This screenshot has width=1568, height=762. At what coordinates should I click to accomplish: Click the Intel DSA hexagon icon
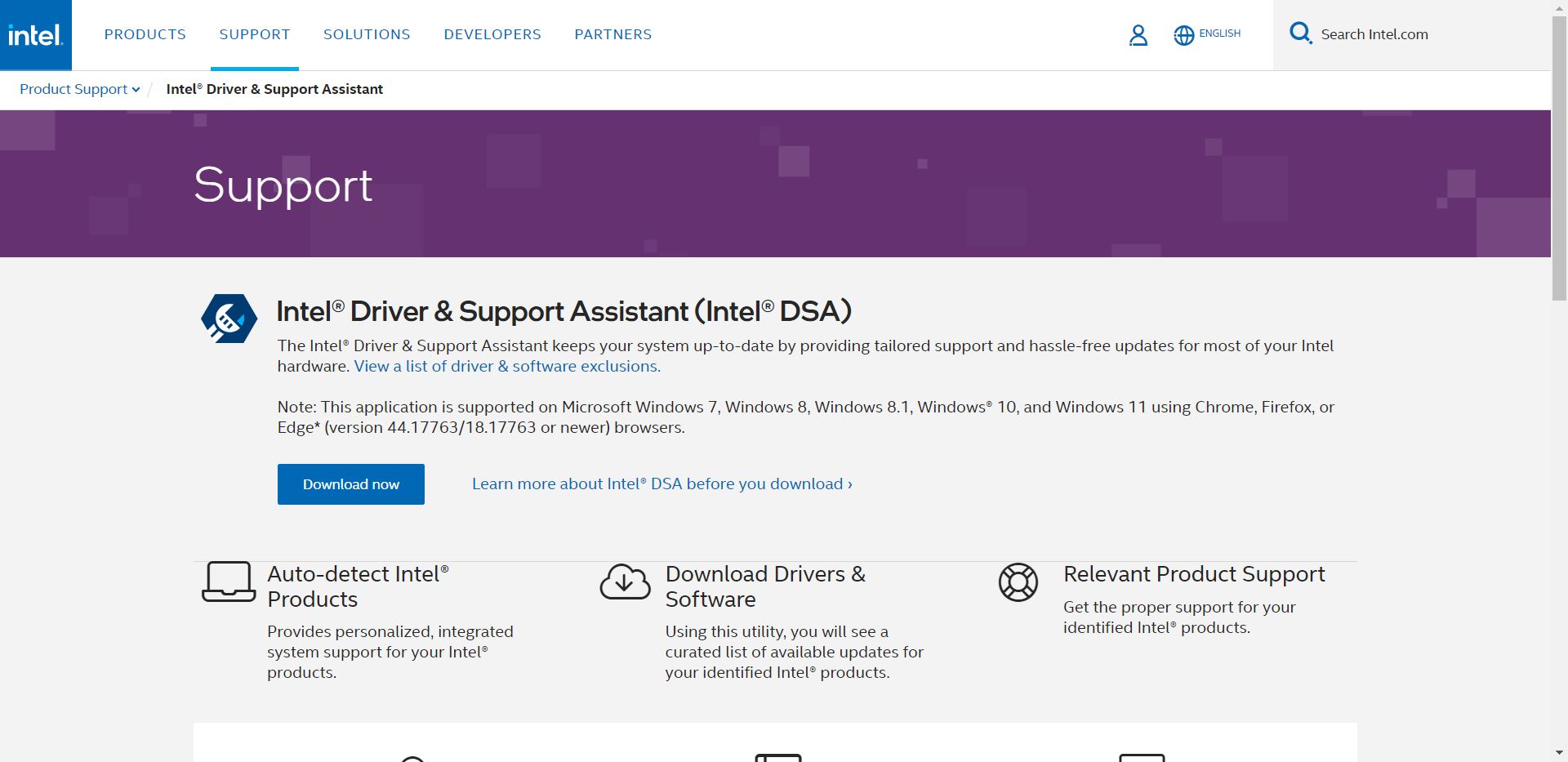(229, 319)
